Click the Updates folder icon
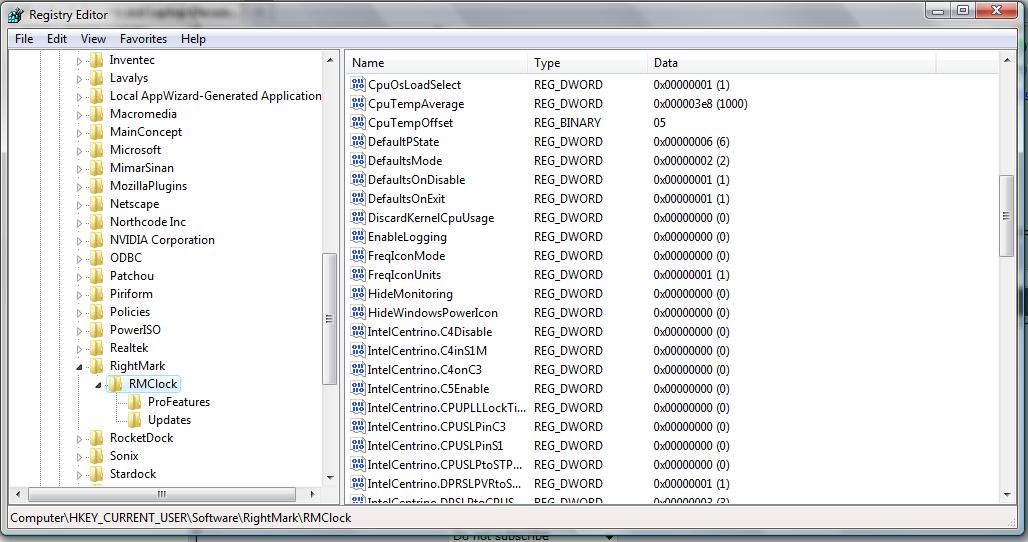Screen dimensions: 1028x542 click(135, 419)
